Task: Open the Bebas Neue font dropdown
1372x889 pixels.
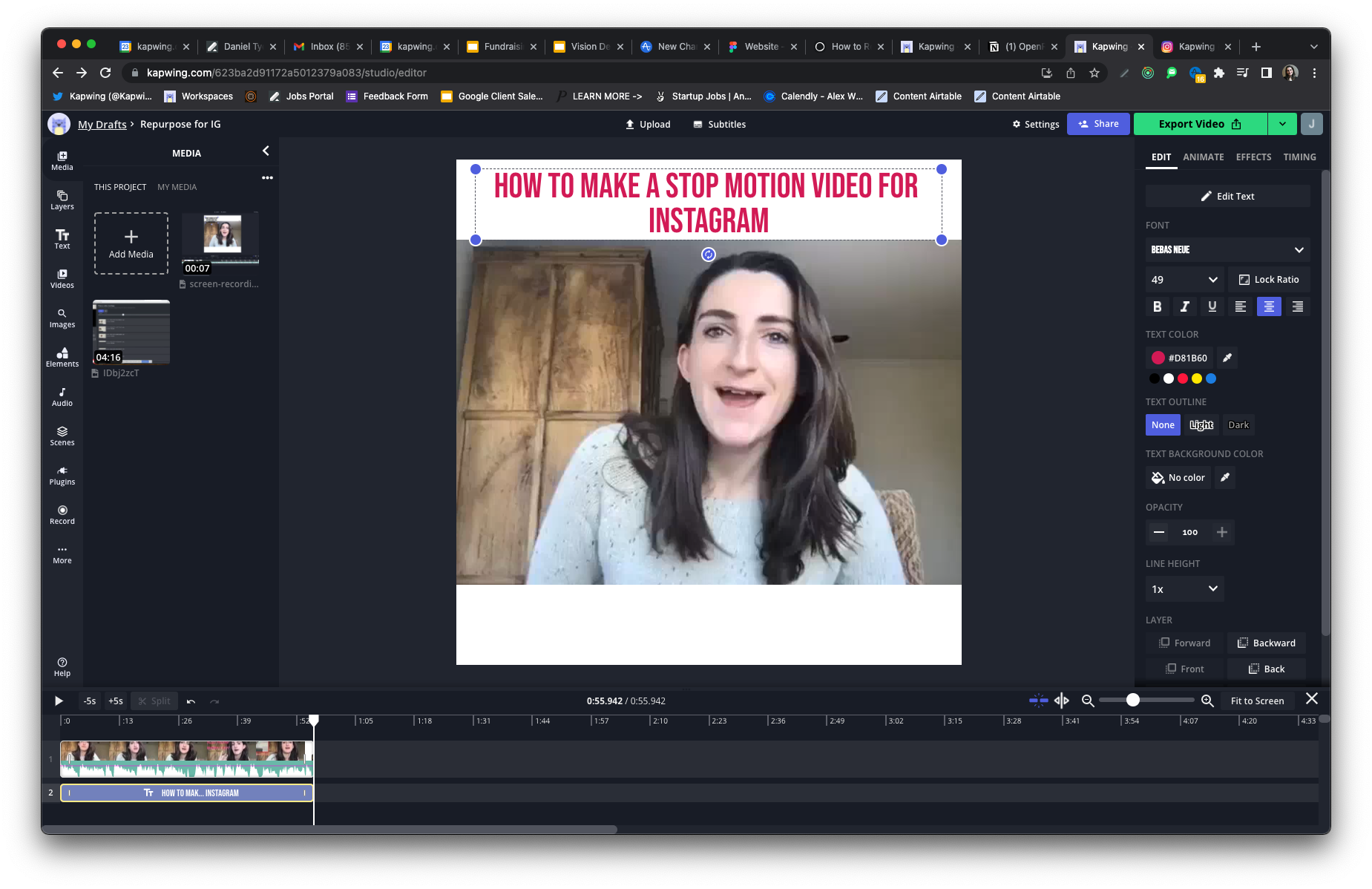Action: pyautogui.click(x=1227, y=250)
